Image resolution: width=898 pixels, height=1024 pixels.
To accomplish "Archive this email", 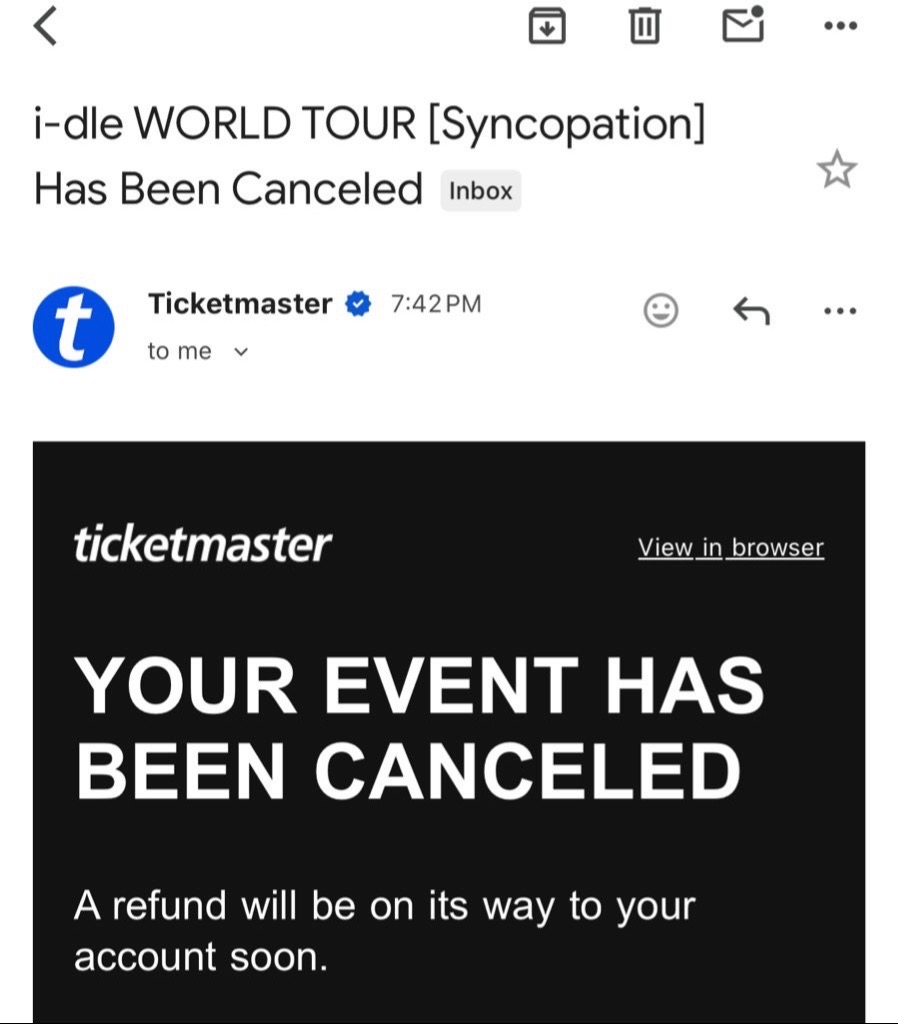I will coord(547,26).
